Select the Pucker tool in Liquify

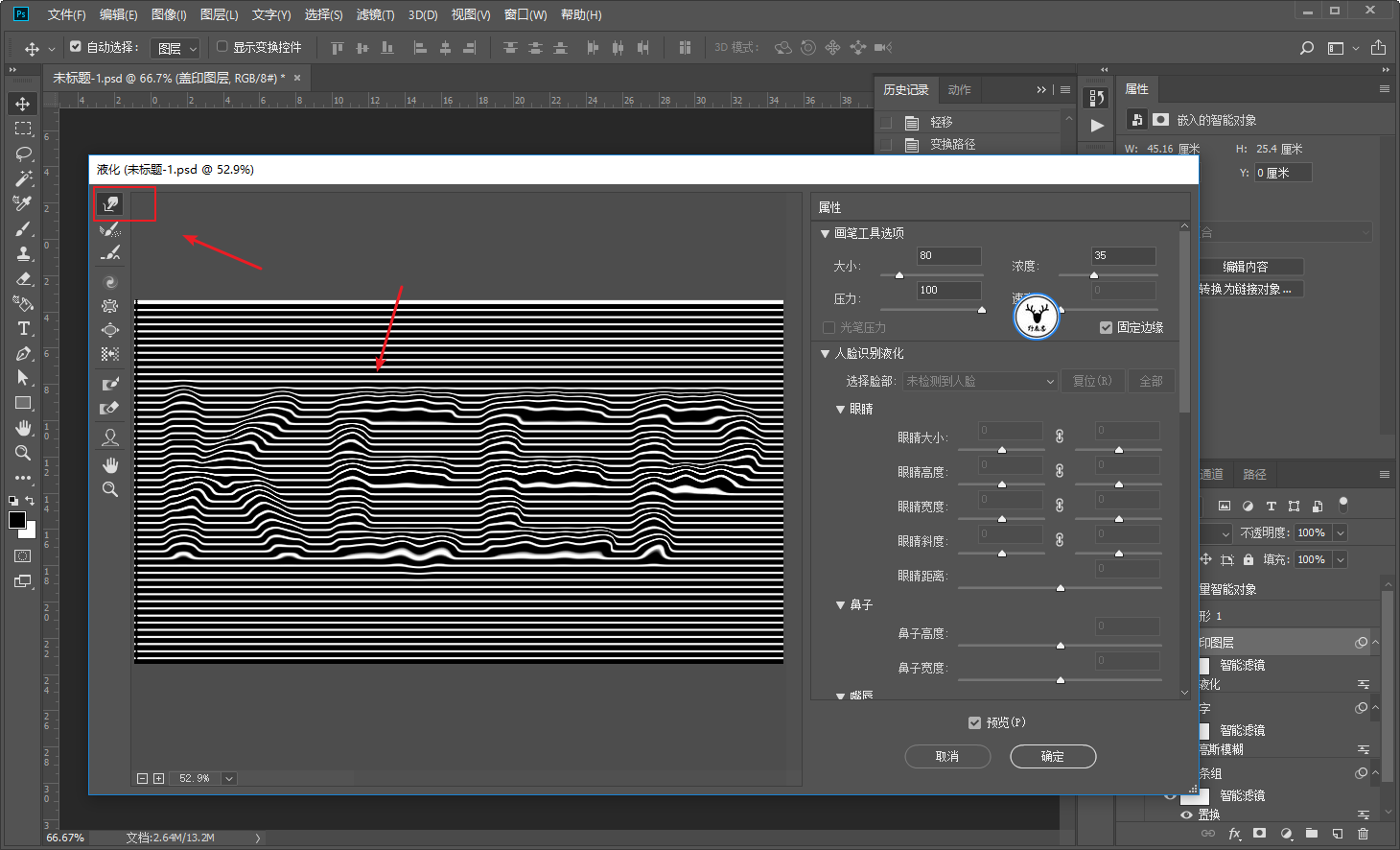(x=110, y=306)
